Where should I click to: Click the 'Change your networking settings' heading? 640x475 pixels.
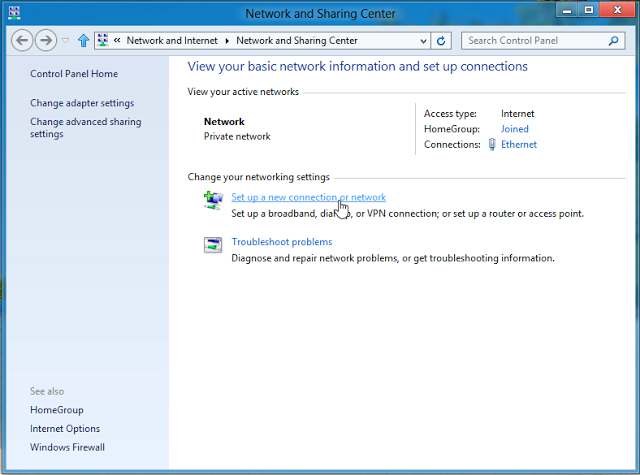(258, 177)
